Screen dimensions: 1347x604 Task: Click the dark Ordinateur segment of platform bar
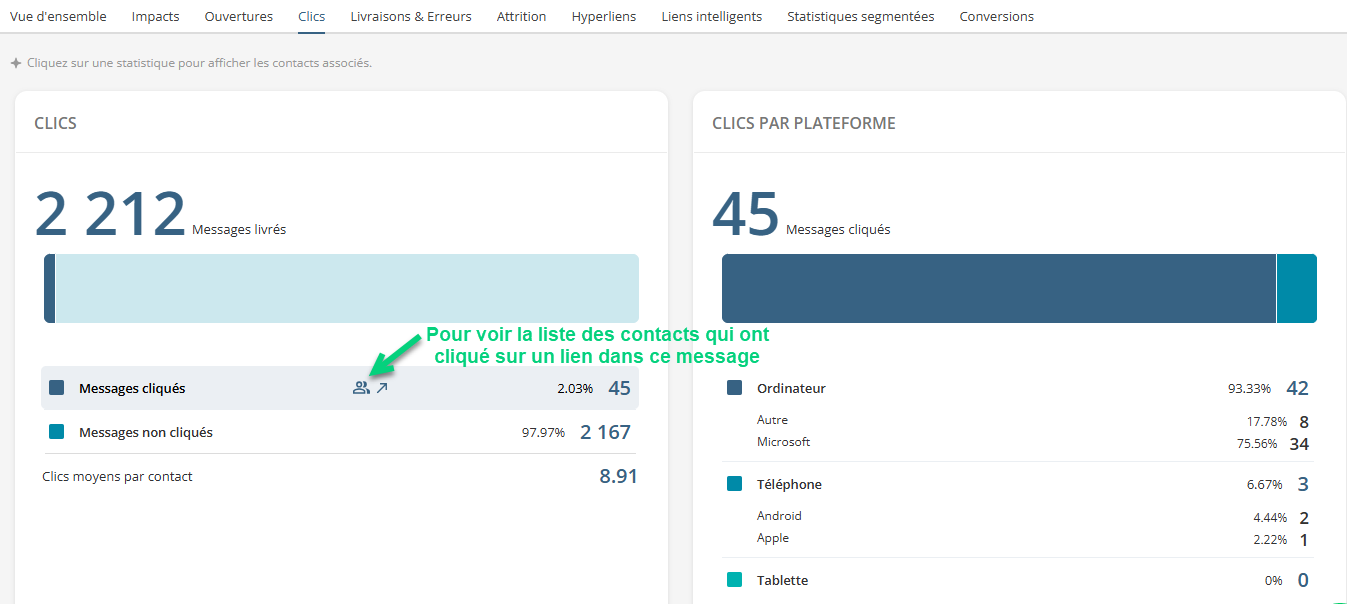click(x=999, y=288)
